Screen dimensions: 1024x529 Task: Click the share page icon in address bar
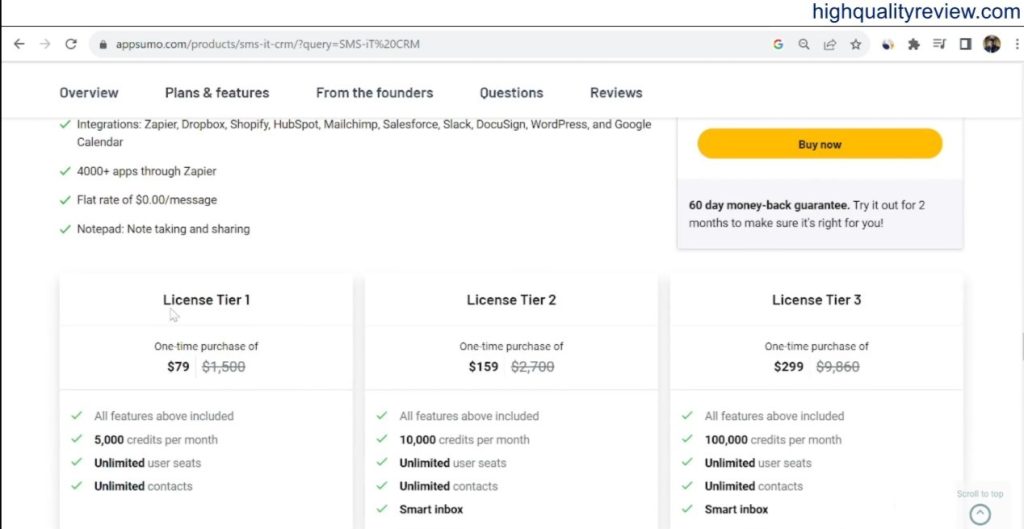click(830, 44)
